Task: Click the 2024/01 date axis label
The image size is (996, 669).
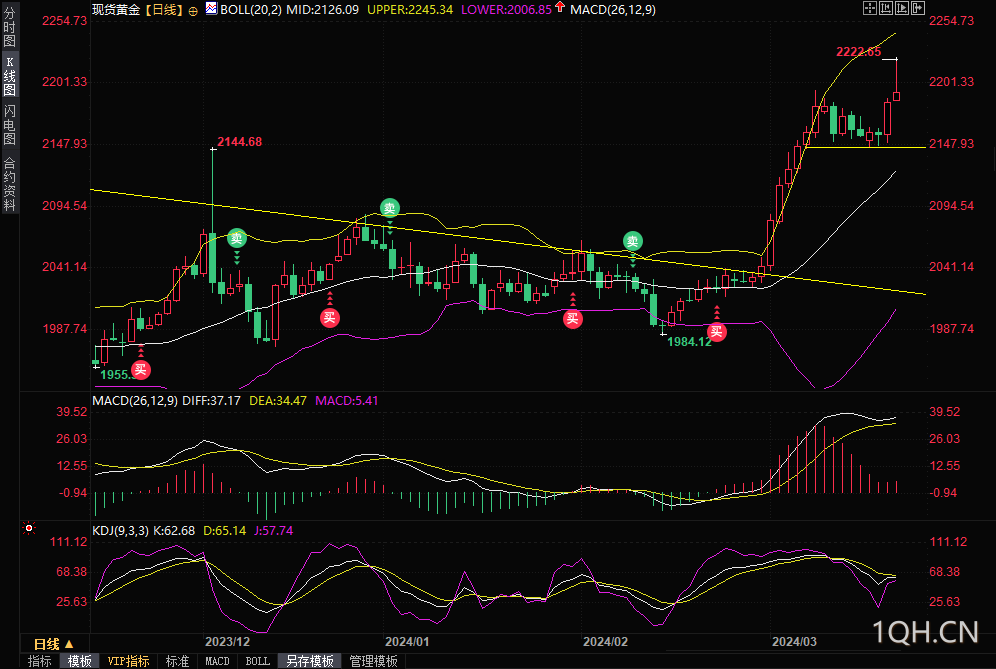Action: click(407, 642)
